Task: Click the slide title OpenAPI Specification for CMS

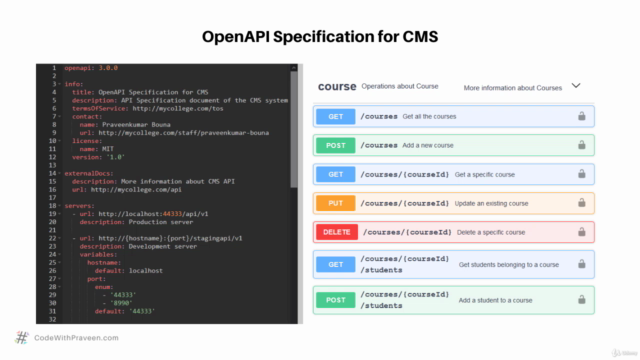Action: [320, 37]
